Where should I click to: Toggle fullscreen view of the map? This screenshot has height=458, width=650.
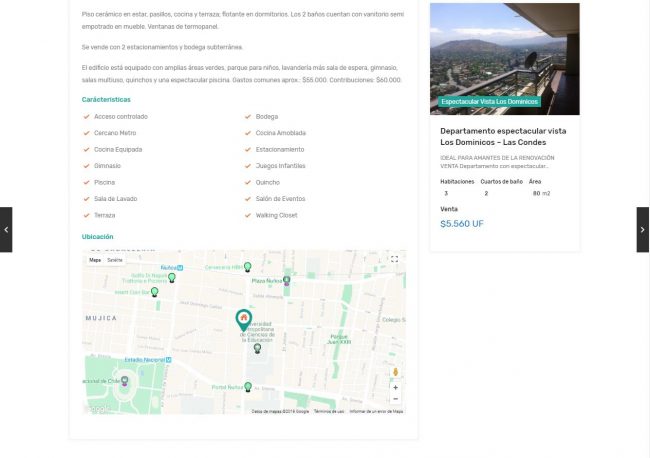coord(395,259)
